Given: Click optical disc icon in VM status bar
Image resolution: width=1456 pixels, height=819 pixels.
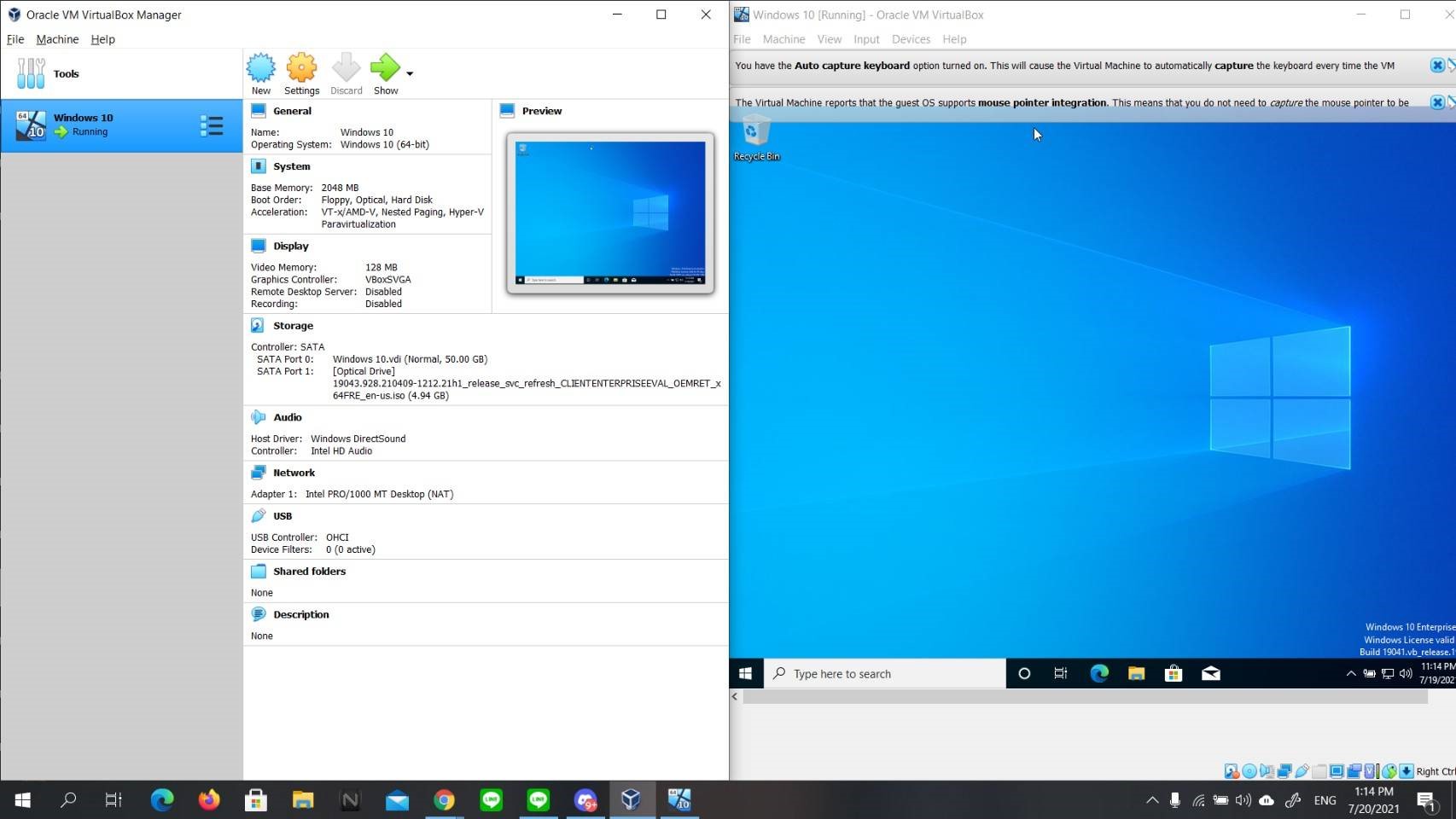Looking at the screenshot, I should (1249, 771).
